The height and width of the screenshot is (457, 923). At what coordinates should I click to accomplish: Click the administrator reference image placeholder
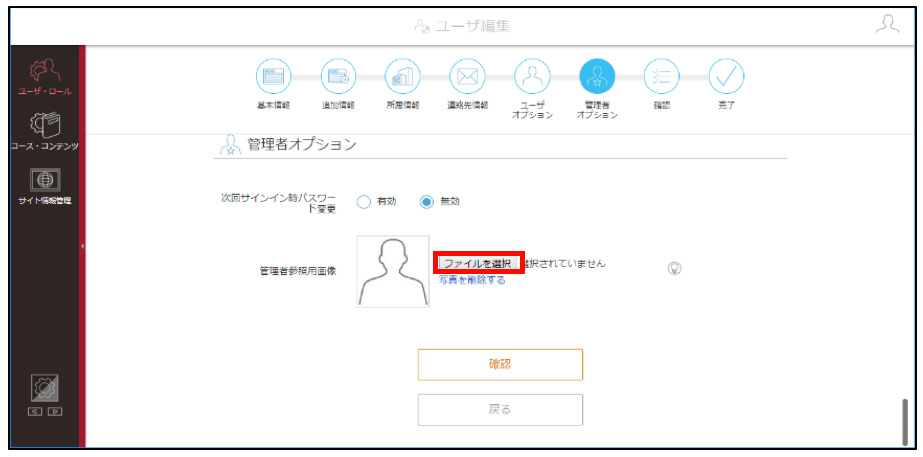393,271
